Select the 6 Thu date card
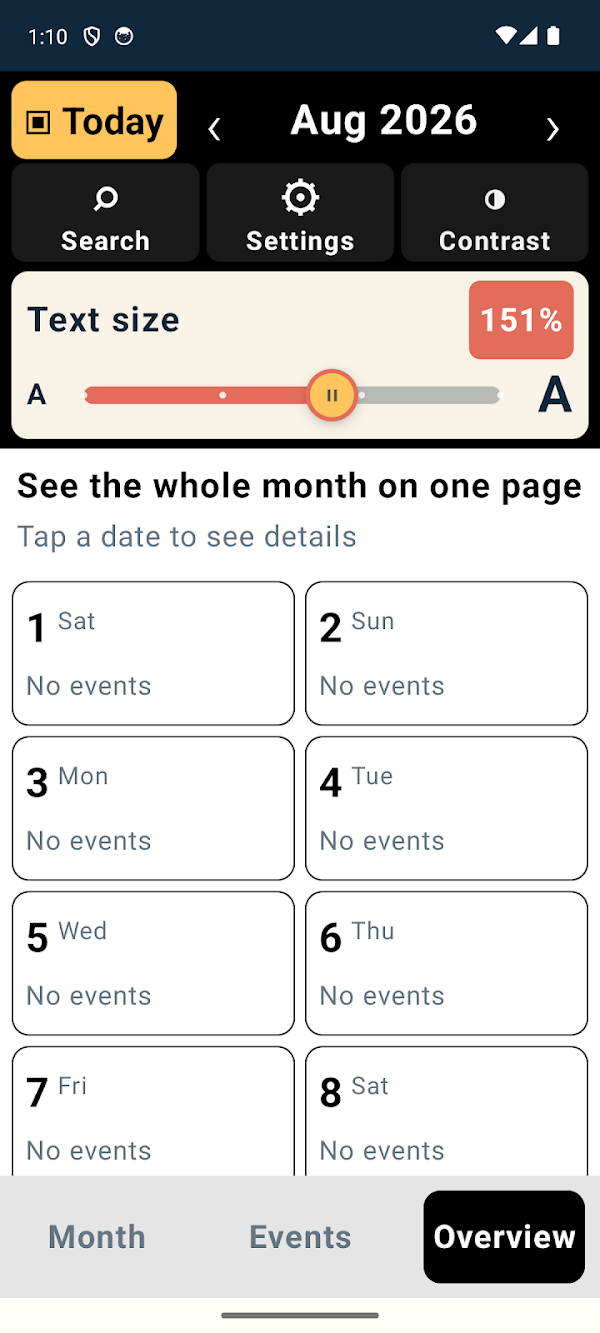The image size is (600, 1333). tap(446, 963)
